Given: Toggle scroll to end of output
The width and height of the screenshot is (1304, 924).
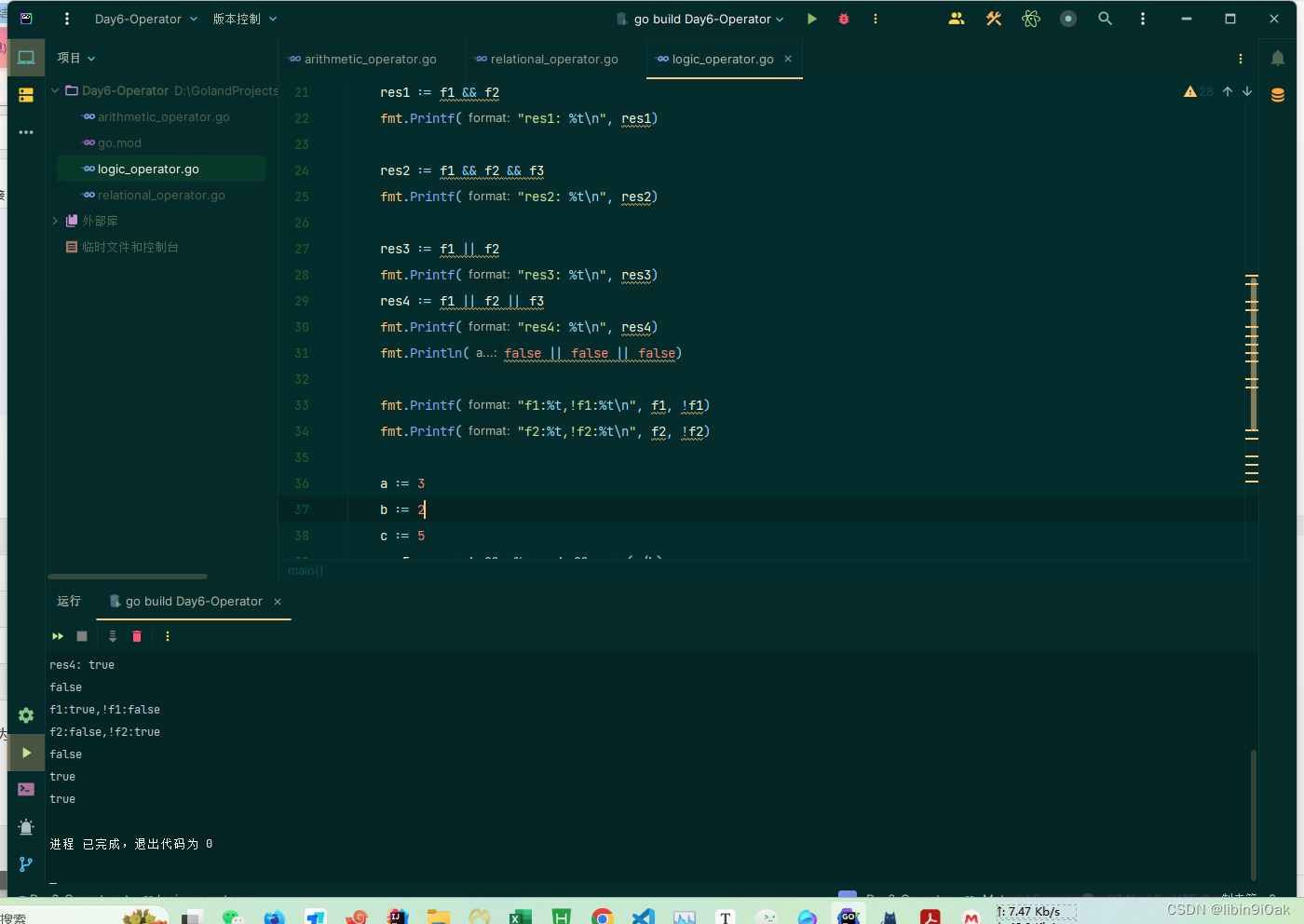Looking at the screenshot, I should 113,636.
